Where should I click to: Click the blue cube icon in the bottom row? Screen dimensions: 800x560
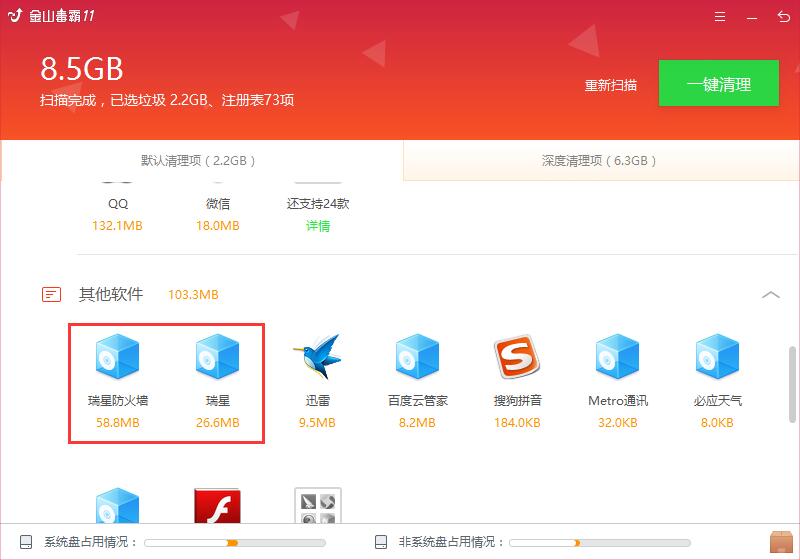coord(117,505)
